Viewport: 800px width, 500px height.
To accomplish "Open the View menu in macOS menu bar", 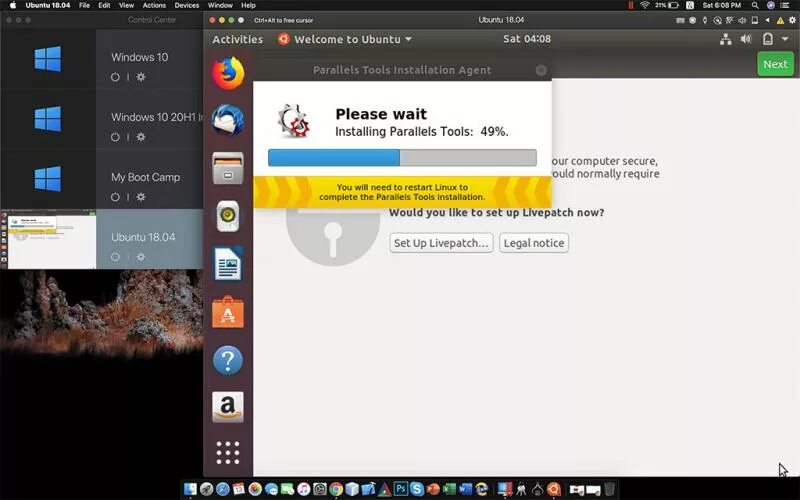I will pos(126,5).
